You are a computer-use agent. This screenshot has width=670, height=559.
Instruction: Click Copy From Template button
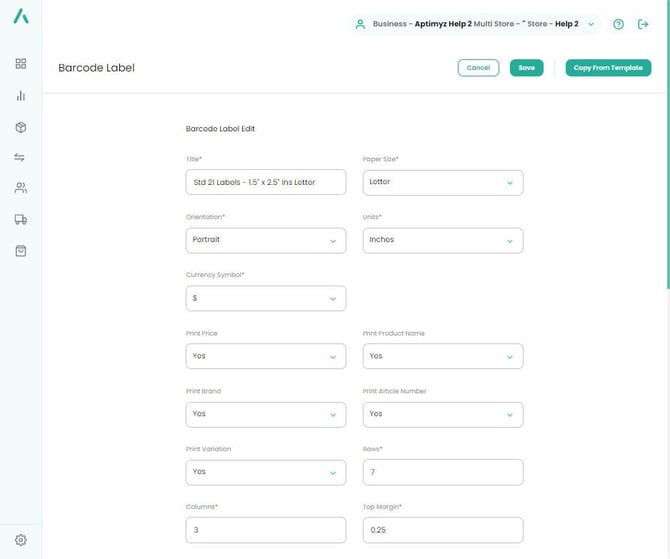click(x=608, y=68)
